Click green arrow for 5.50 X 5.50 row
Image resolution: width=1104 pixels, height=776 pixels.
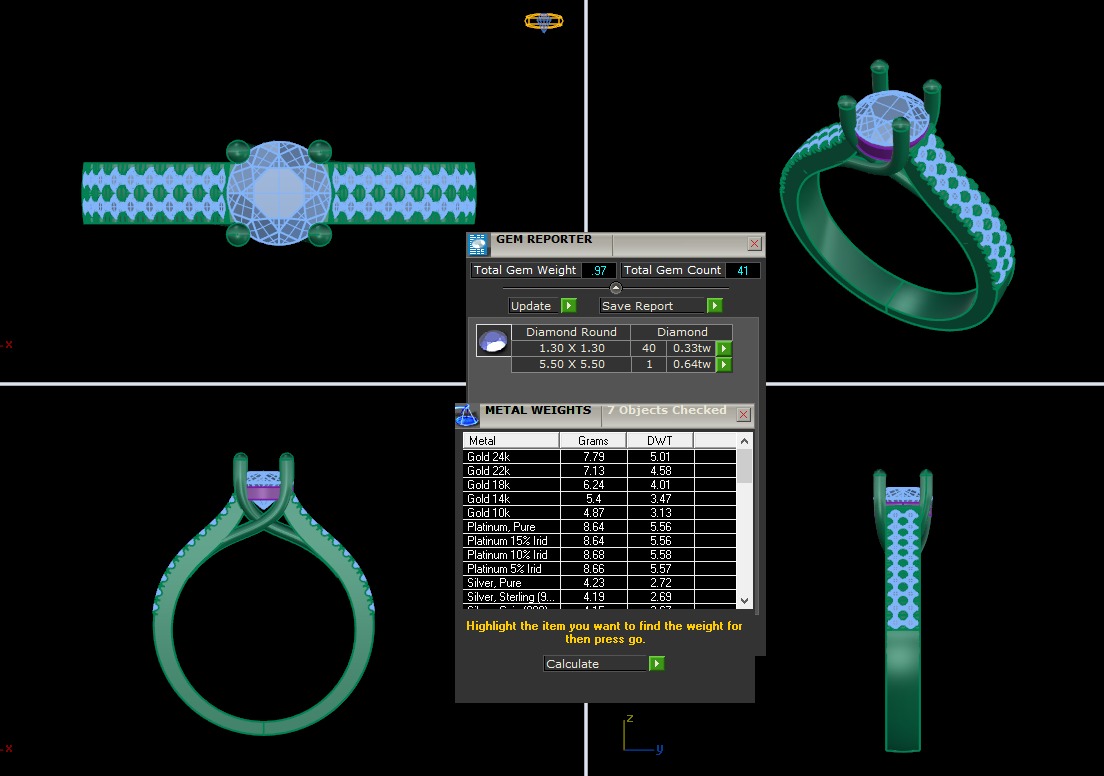coord(724,365)
